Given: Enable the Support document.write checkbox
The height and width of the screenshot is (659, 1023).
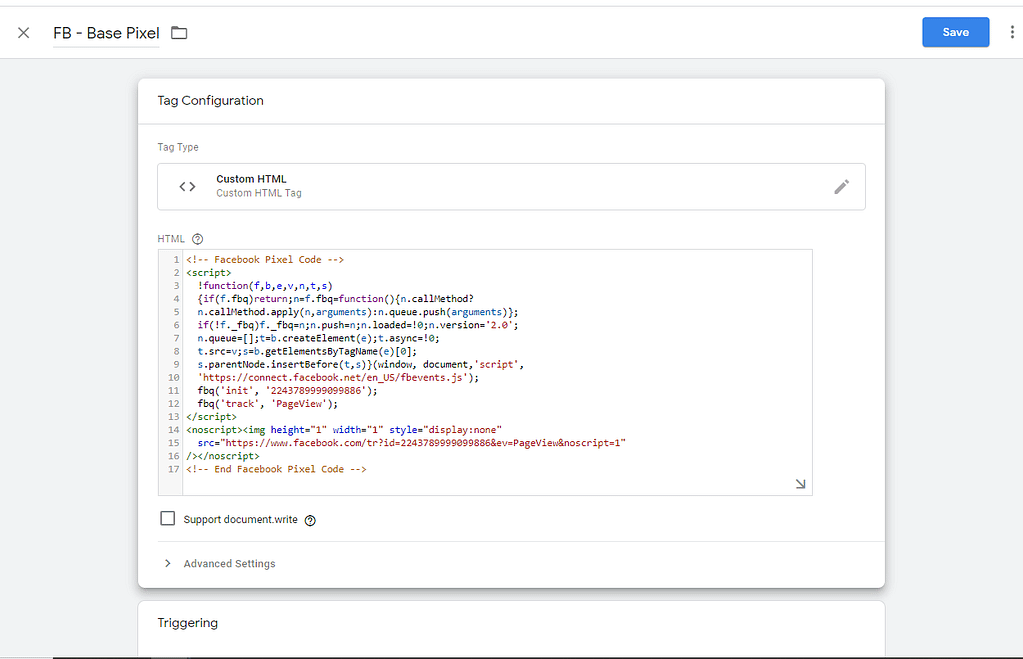Looking at the screenshot, I should coord(168,519).
